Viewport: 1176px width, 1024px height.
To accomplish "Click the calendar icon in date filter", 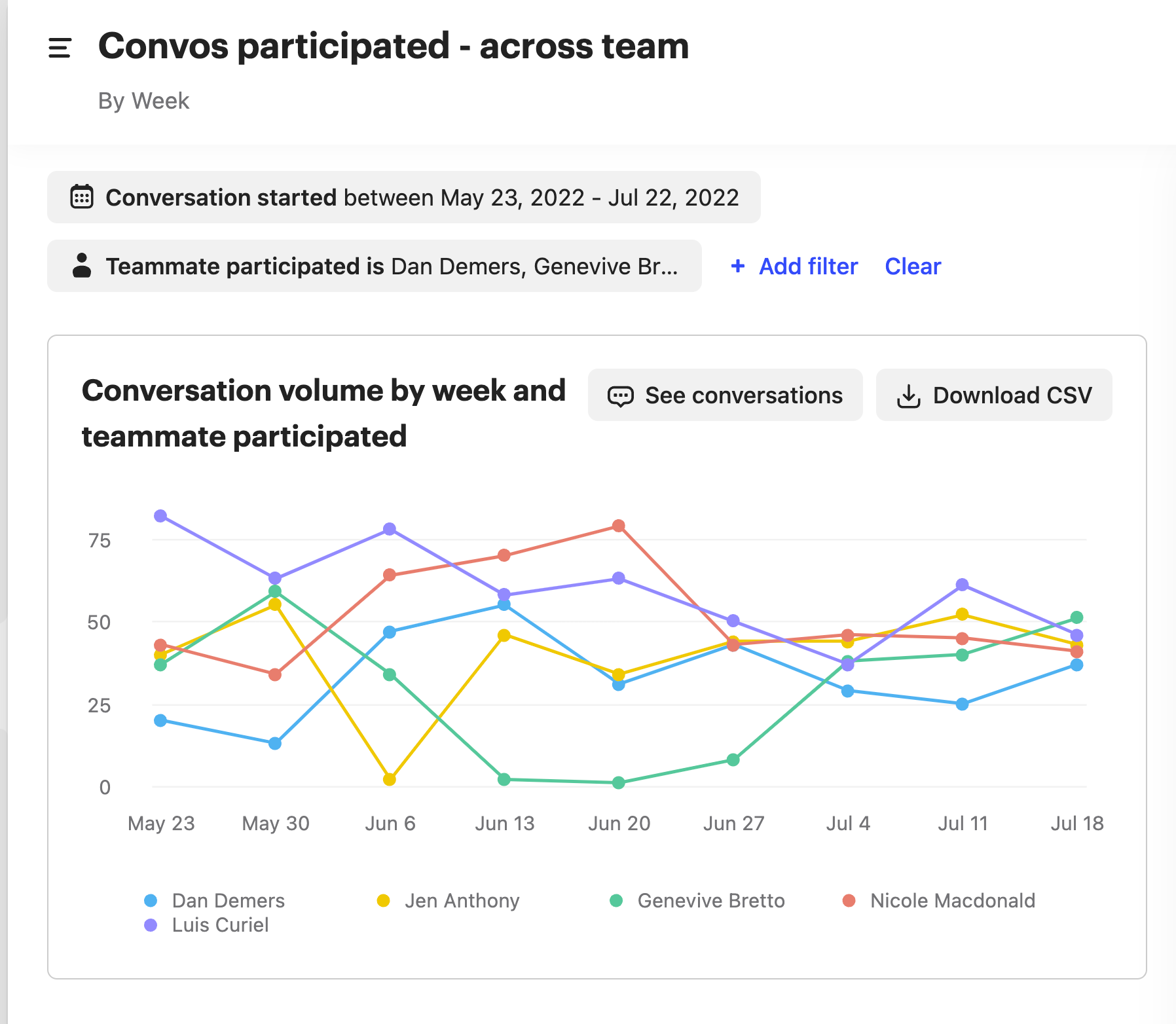I will 82,197.
